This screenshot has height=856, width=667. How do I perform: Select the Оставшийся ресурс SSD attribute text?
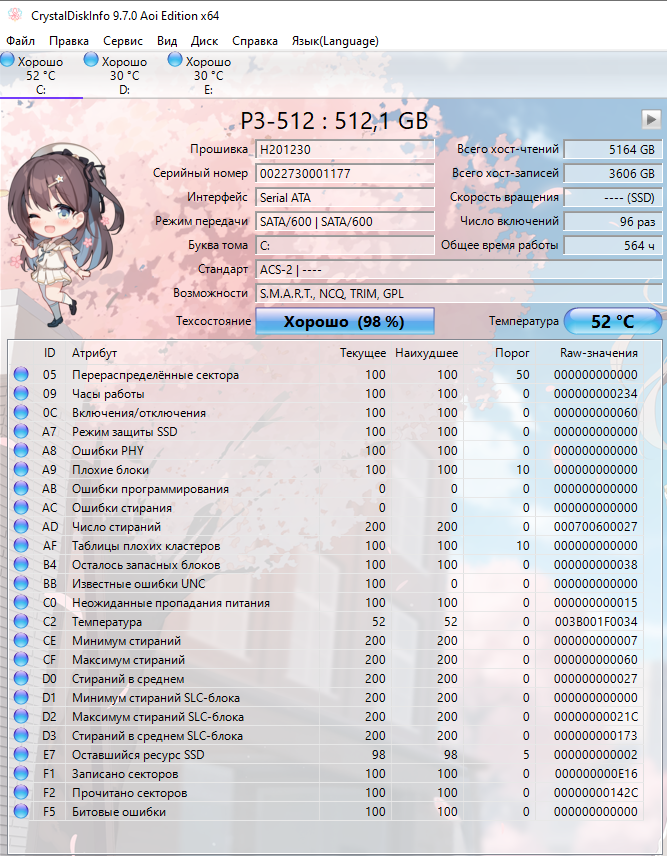pyautogui.click(x=138, y=754)
